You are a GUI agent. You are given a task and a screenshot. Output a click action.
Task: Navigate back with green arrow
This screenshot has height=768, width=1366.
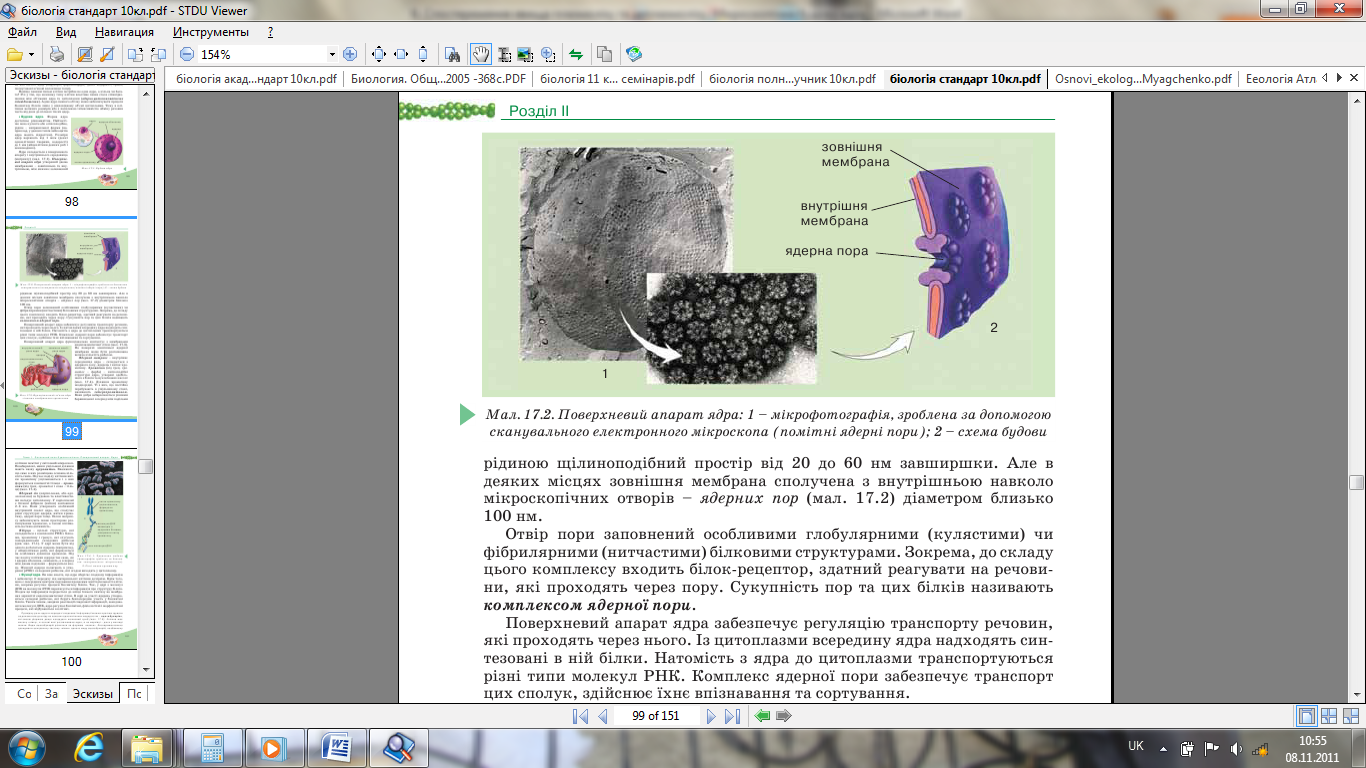coord(763,716)
